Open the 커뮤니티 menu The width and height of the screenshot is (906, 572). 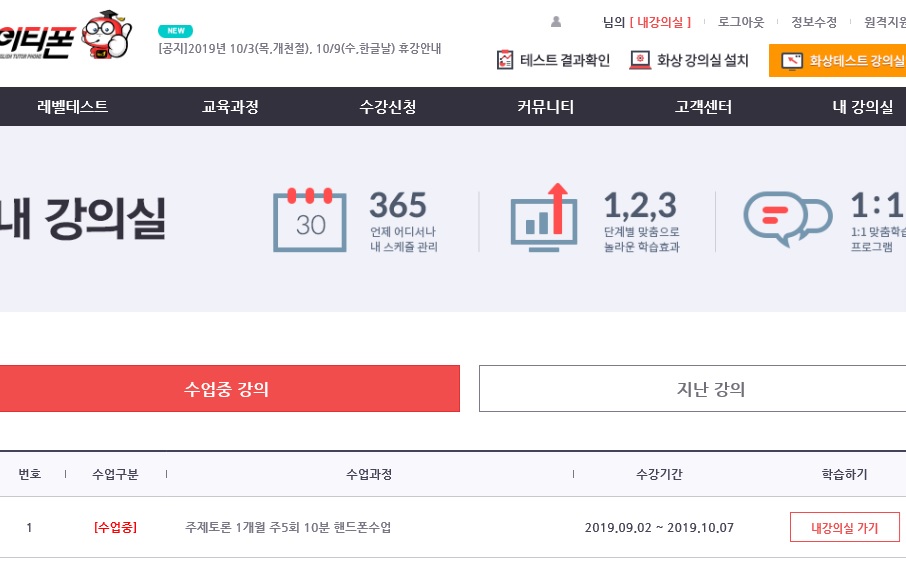[x=546, y=107]
